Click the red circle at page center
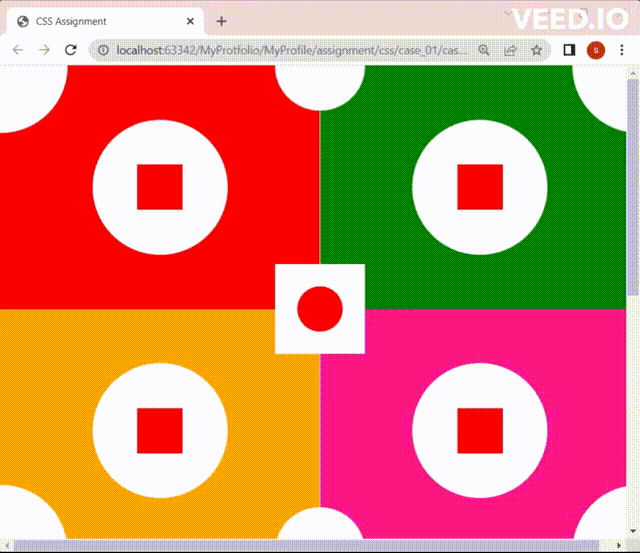Viewport: 640px width, 553px height. click(x=320, y=308)
